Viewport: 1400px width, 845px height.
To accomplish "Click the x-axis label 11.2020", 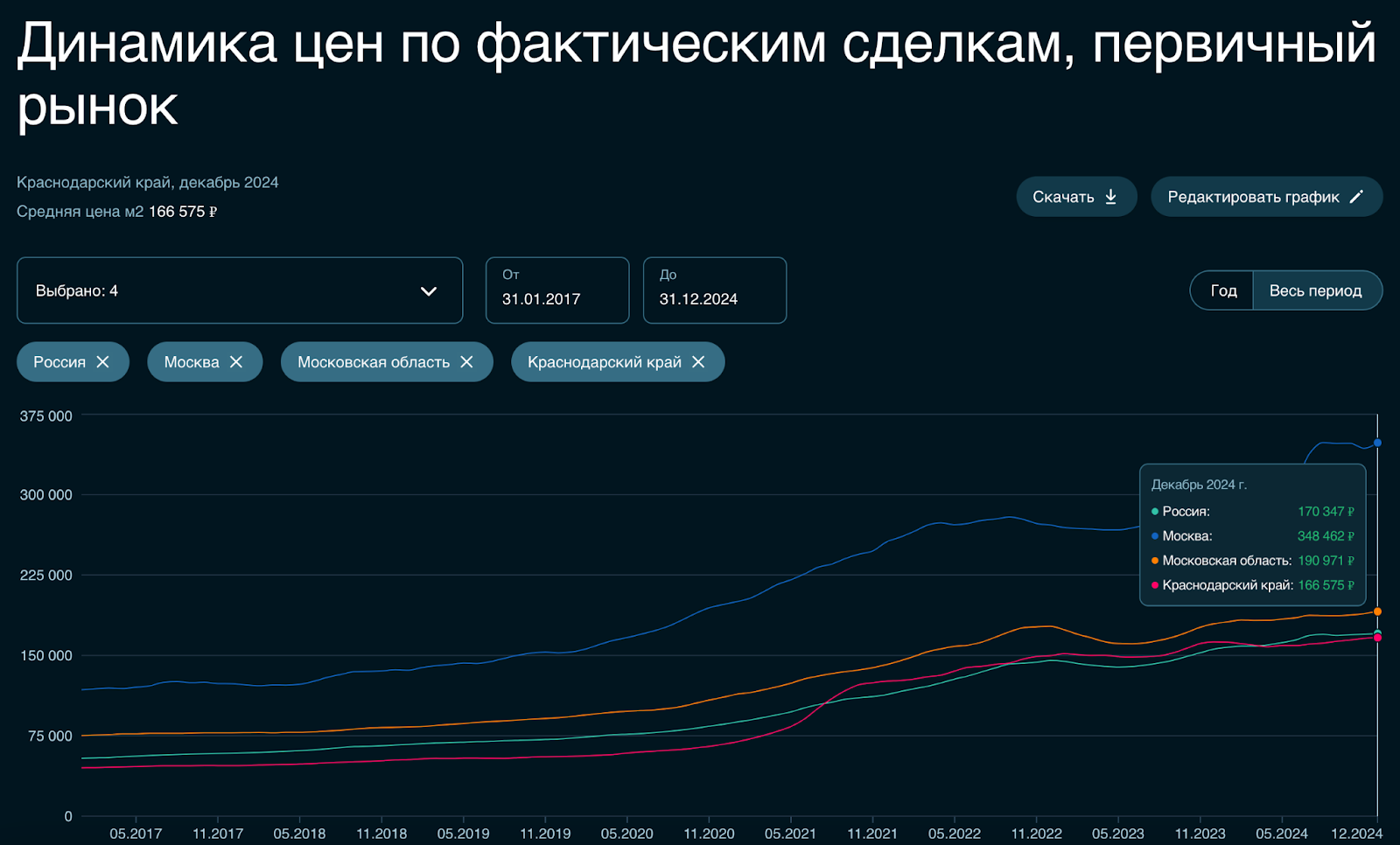I will pyautogui.click(x=709, y=834).
